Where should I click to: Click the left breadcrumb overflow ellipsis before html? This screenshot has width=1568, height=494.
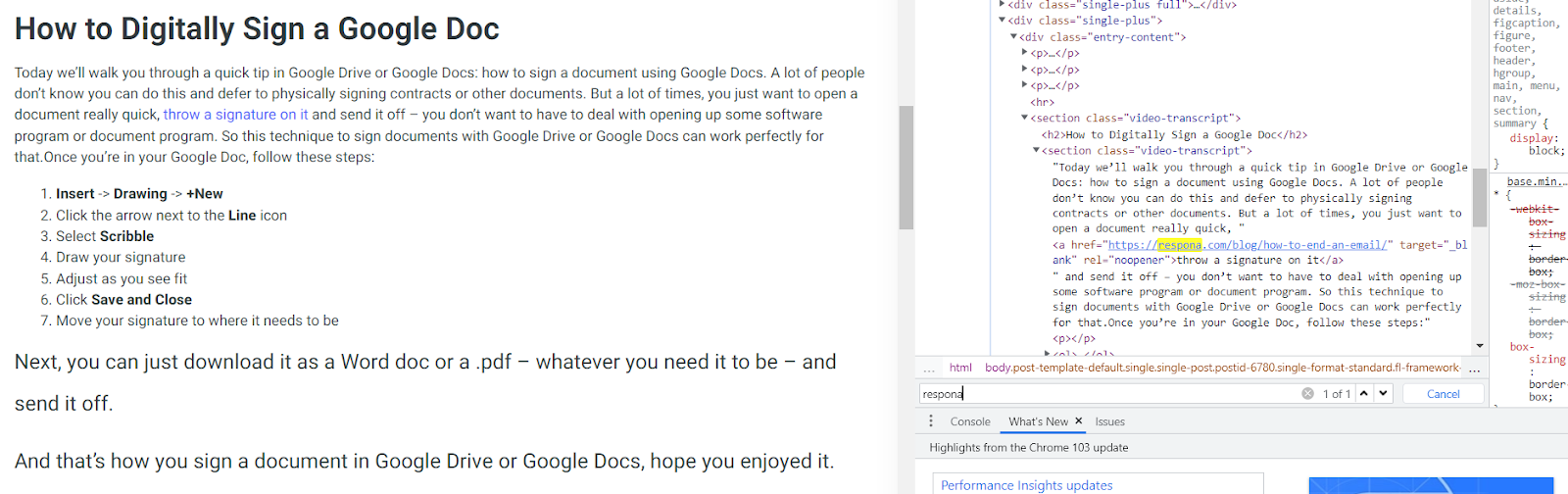pos(929,369)
